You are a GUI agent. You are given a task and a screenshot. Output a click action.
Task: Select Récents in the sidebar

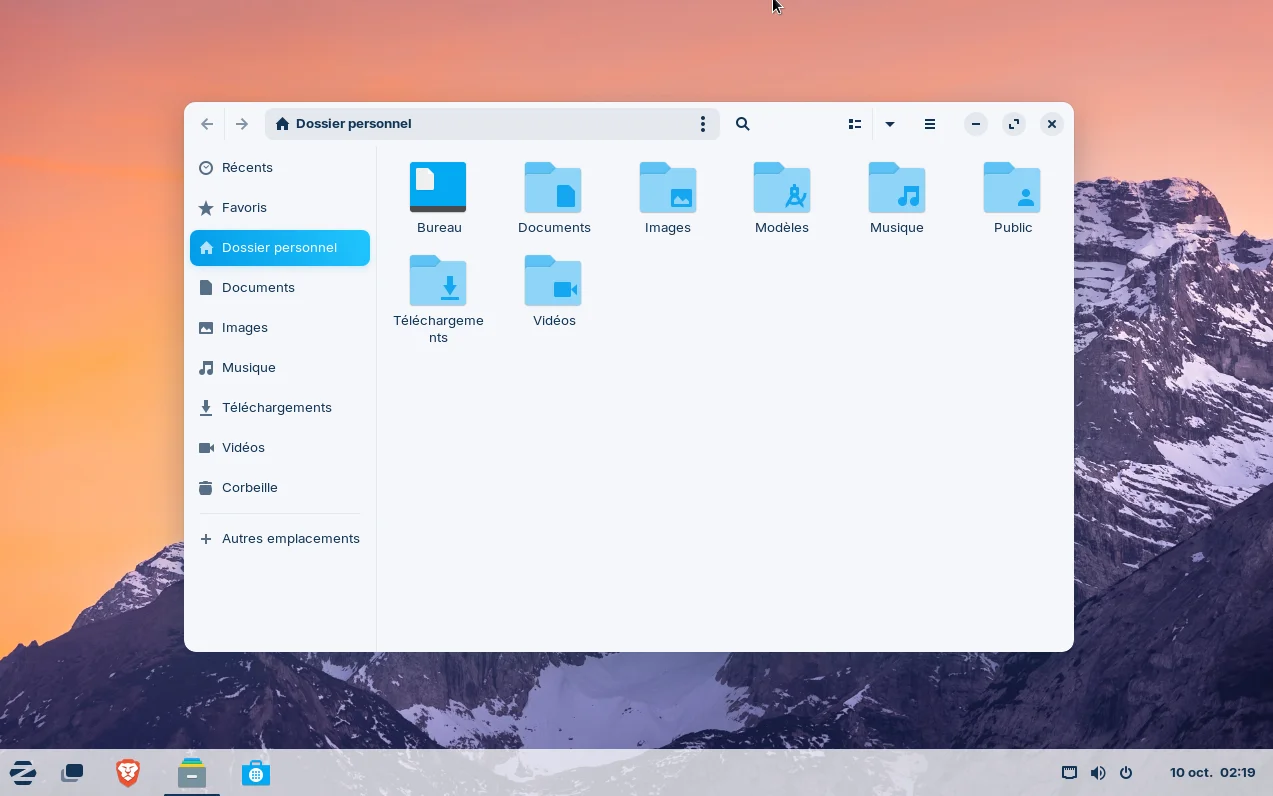pos(247,168)
